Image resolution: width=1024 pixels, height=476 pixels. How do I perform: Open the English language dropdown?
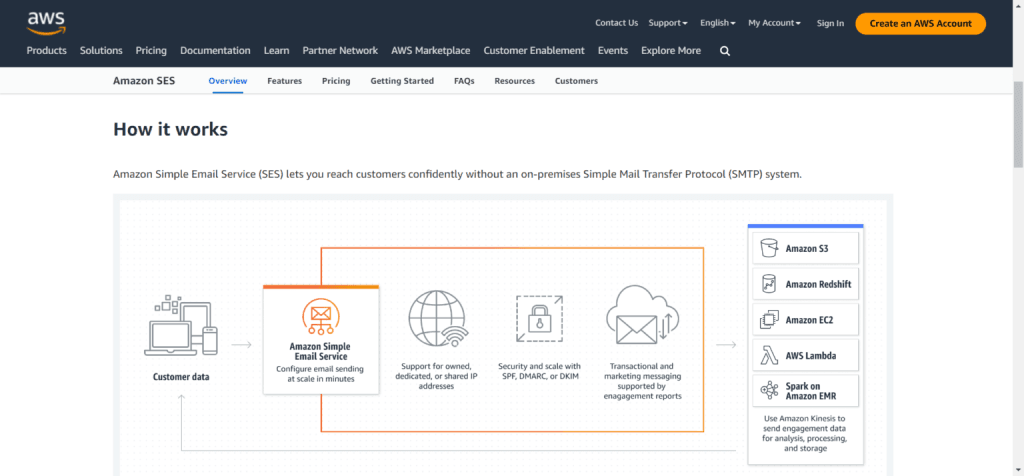coord(718,23)
